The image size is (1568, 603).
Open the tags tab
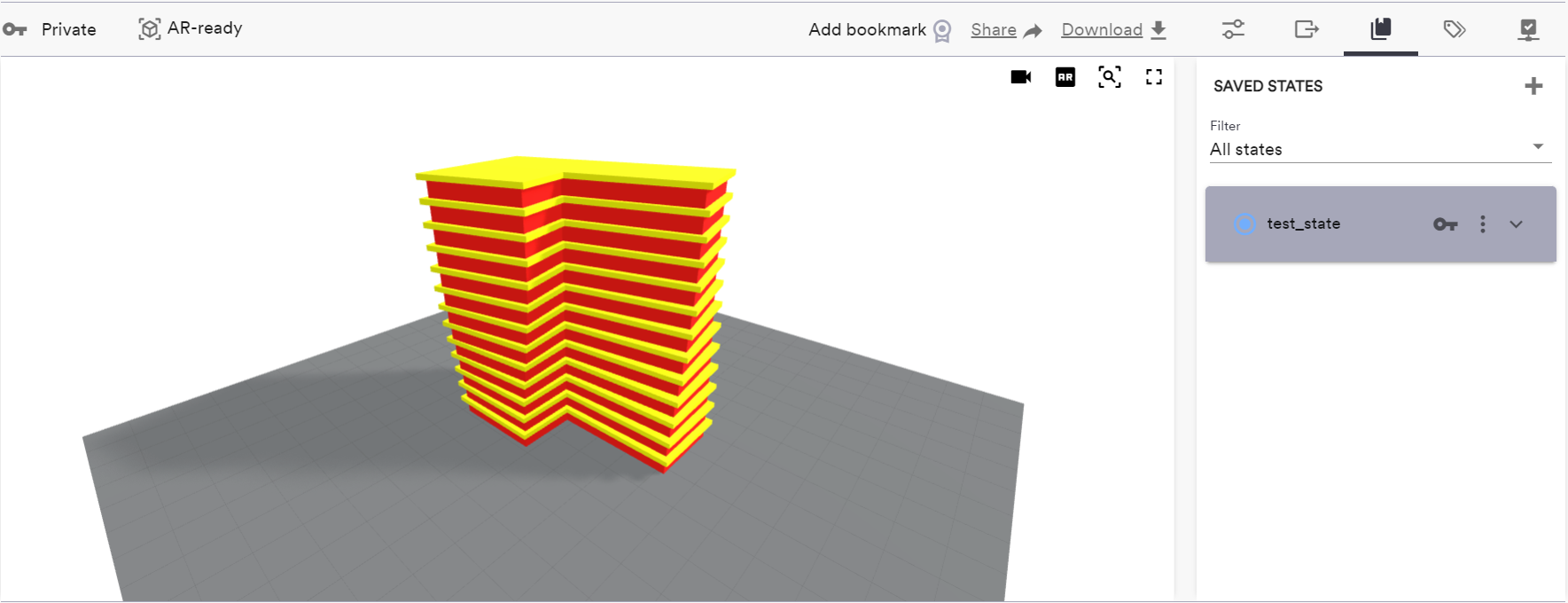click(1454, 29)
